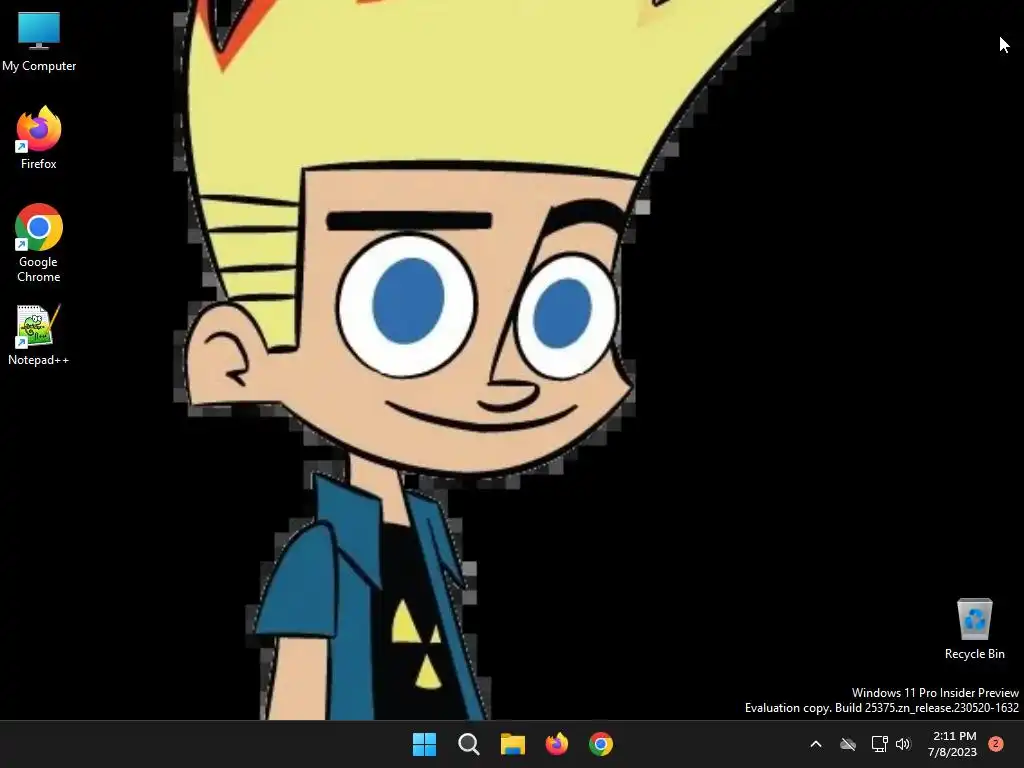Open network status tray icon

pos(879,744)
